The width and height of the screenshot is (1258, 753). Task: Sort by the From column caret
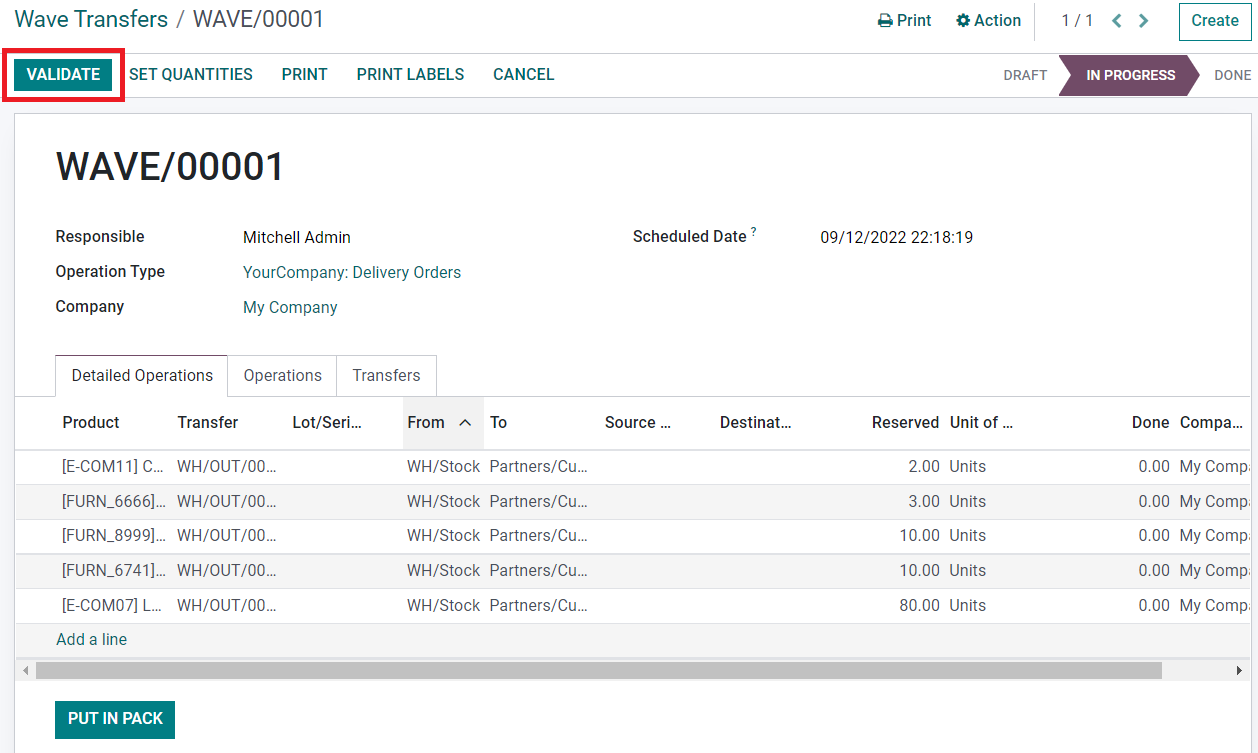pos(465,423)
